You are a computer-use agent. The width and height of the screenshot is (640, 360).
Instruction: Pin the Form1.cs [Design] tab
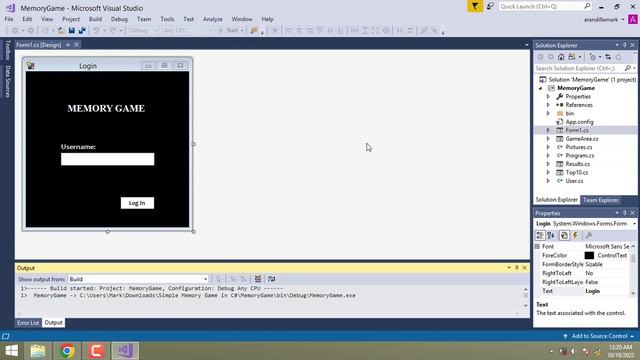click(x=68, y=45)
